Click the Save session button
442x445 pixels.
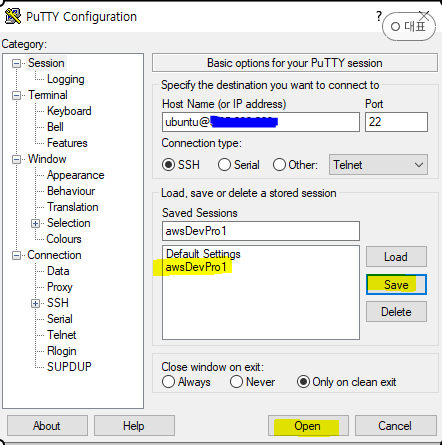[396, 285]
